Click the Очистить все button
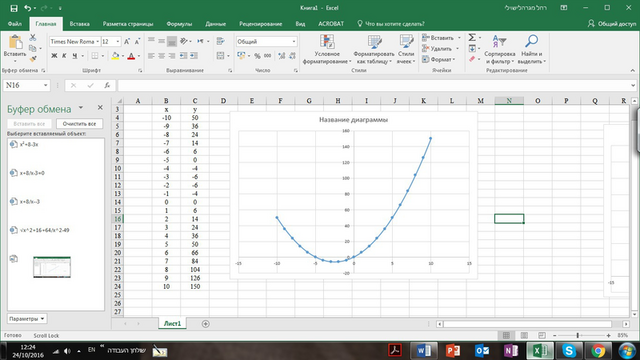Viewport: 640px width, 360px height. click(x=79, y=124)
